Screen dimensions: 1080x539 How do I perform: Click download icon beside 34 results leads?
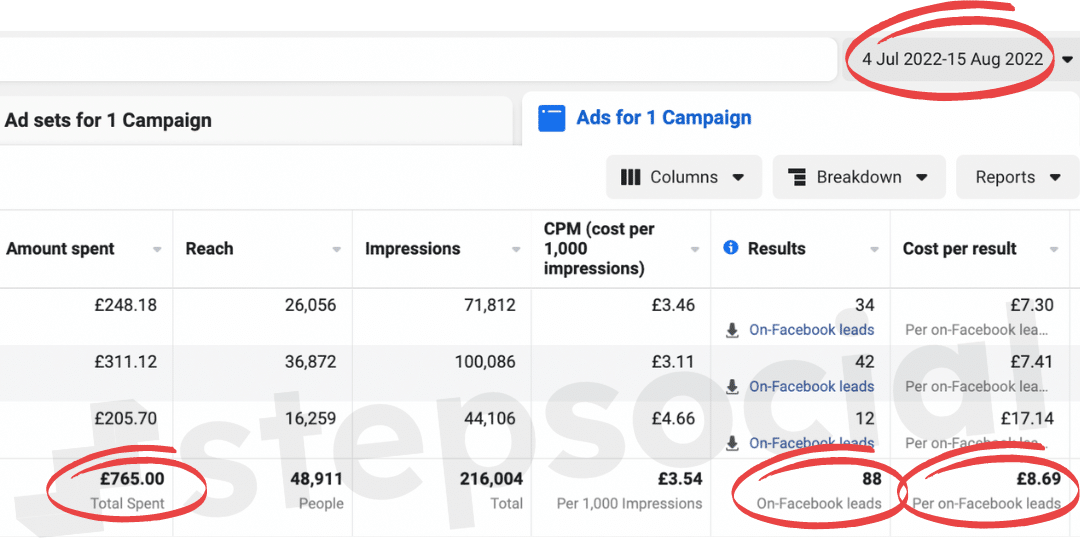[x=732, y=330]
